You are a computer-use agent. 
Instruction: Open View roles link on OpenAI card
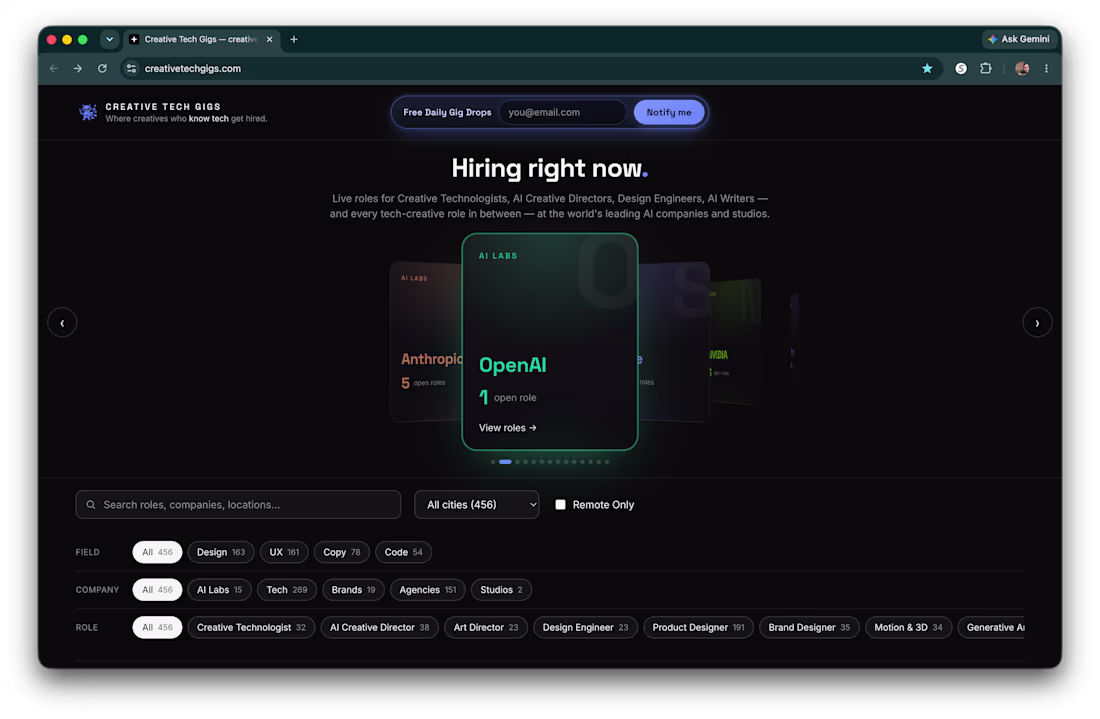pos(507,428)
